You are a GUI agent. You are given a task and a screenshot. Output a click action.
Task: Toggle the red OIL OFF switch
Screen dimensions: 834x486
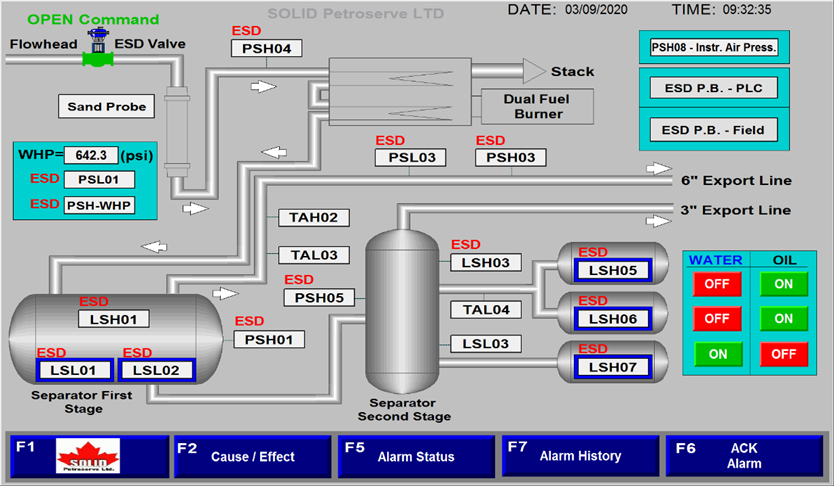coord(783,354)
